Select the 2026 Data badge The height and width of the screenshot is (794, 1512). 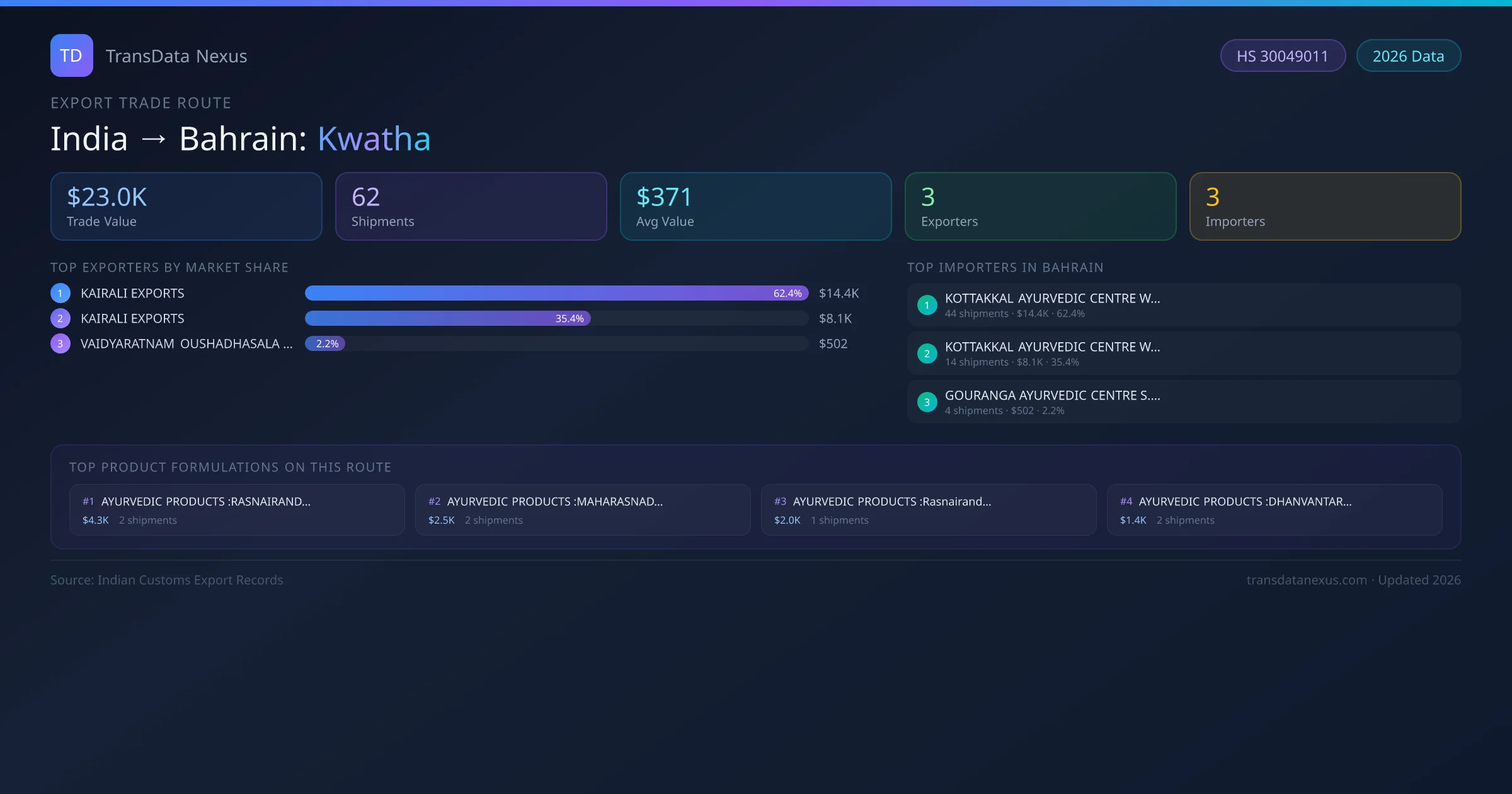pyautogui.click(x=1408, y=56)
